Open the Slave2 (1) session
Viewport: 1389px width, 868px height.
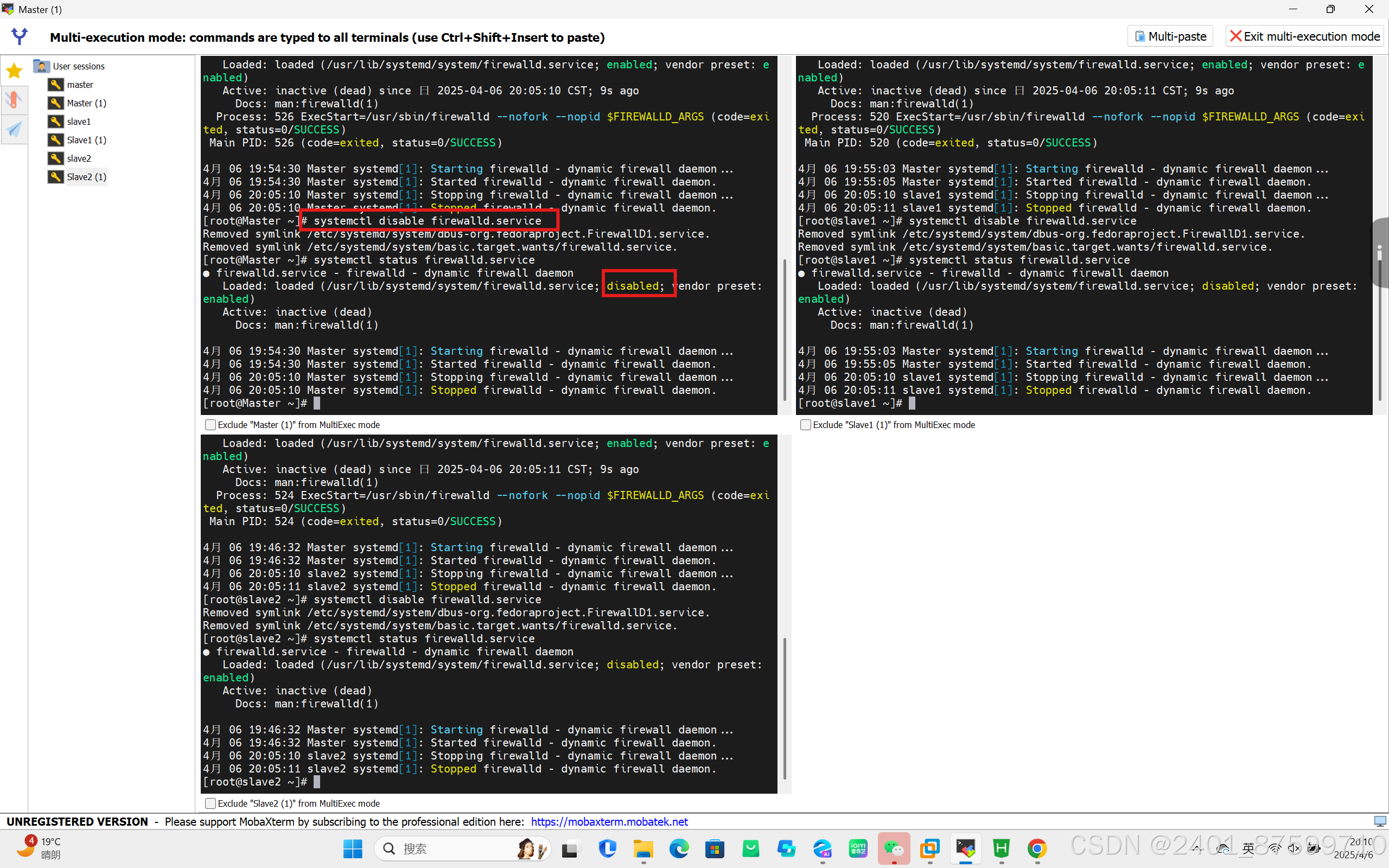(78, 176)
